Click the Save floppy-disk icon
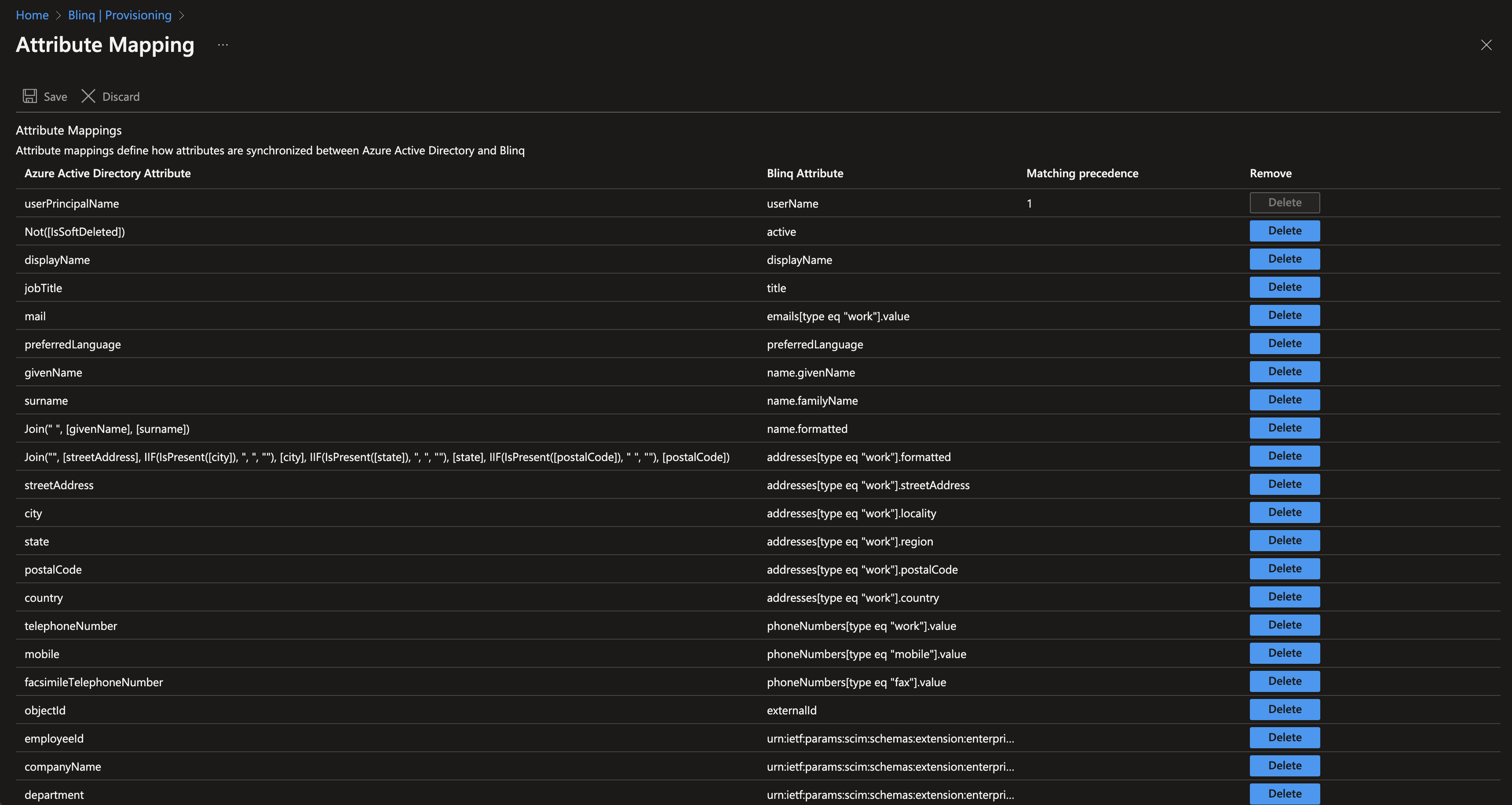 (30, 96)
